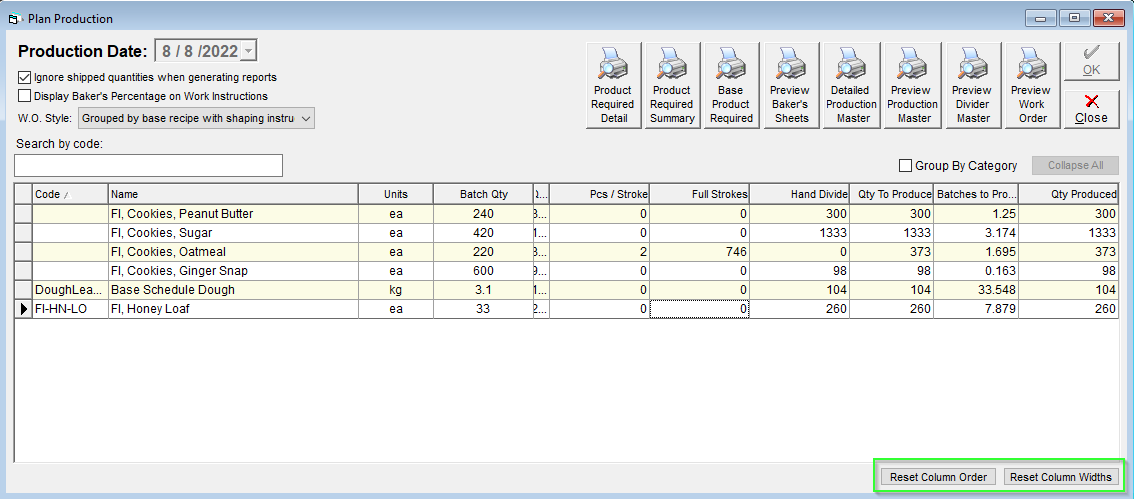Preview Production Master report
Image resolution: width=1134 pixels, height=499 pixels.
(x=912, y=85)
